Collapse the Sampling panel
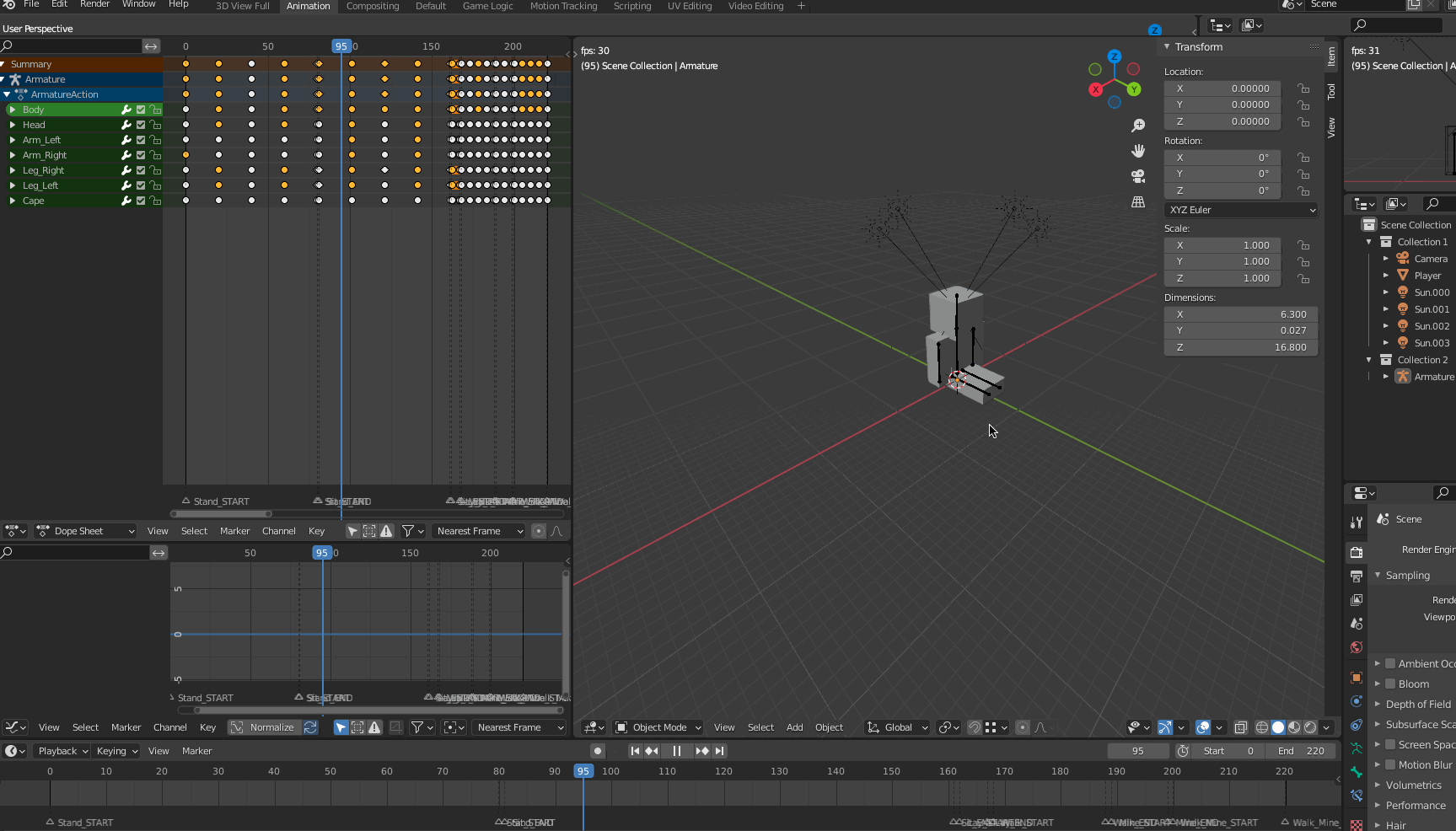1456x831 pixels. tap(1378, 575)
